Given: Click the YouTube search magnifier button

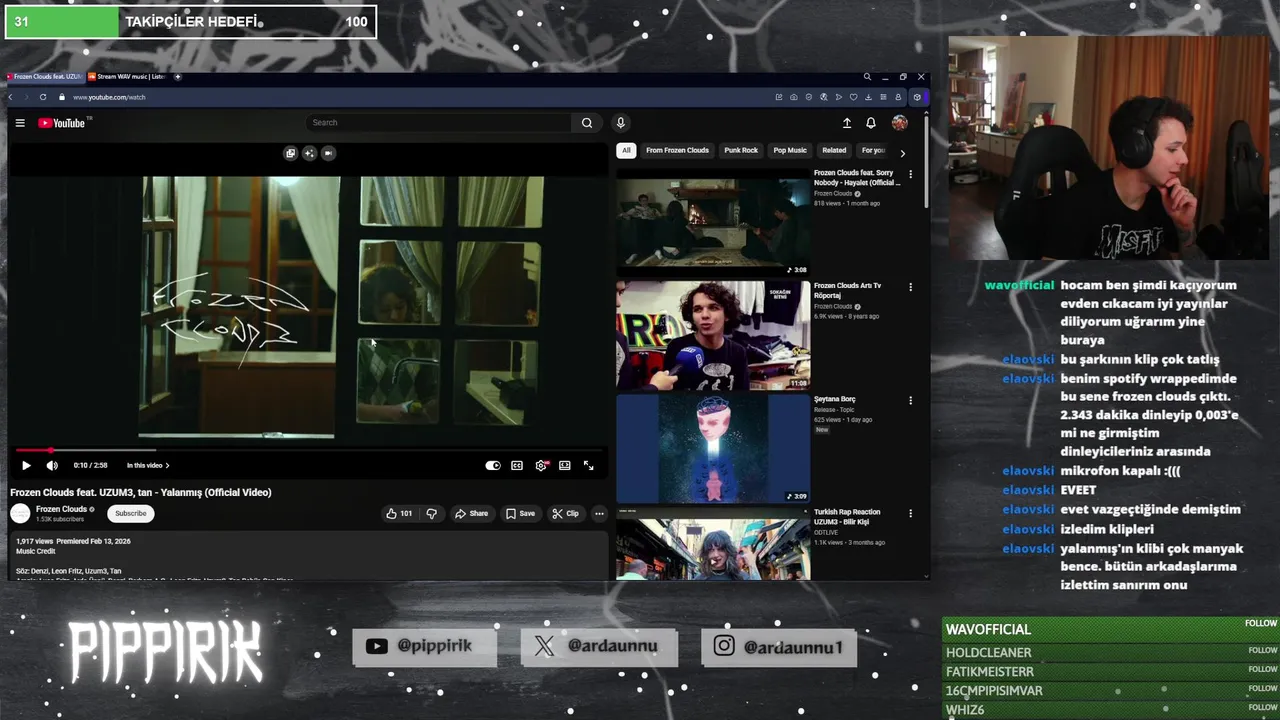Looking at the screenshot, I should pyautogui.click(x=587, y=123).
